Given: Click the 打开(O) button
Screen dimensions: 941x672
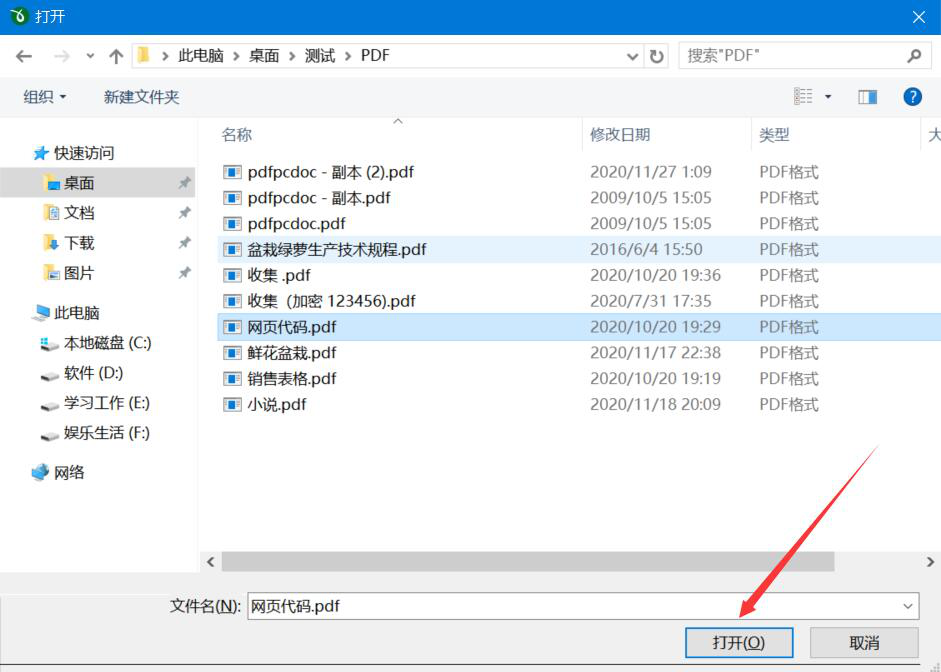Looking at the screenshot, I should (739, 643).
